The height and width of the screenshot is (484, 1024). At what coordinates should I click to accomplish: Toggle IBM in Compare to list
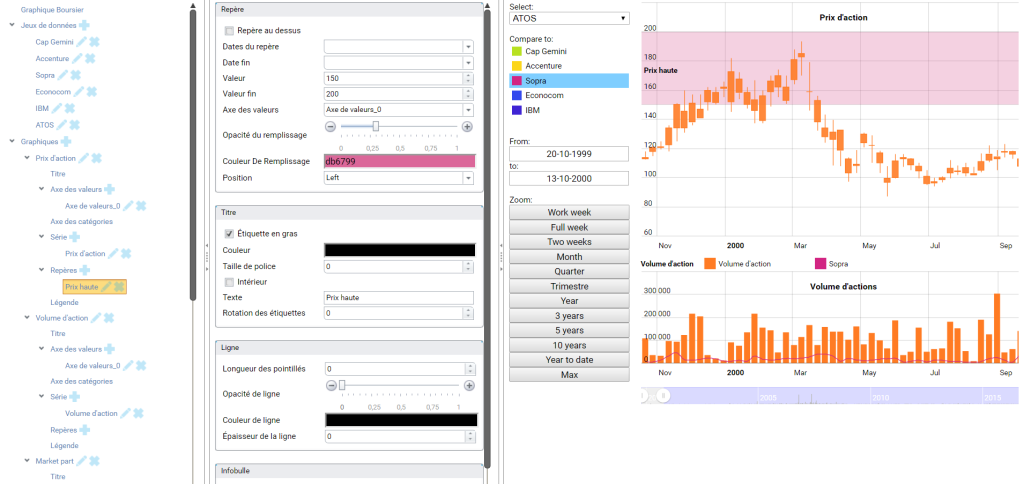tap(569, 110)
